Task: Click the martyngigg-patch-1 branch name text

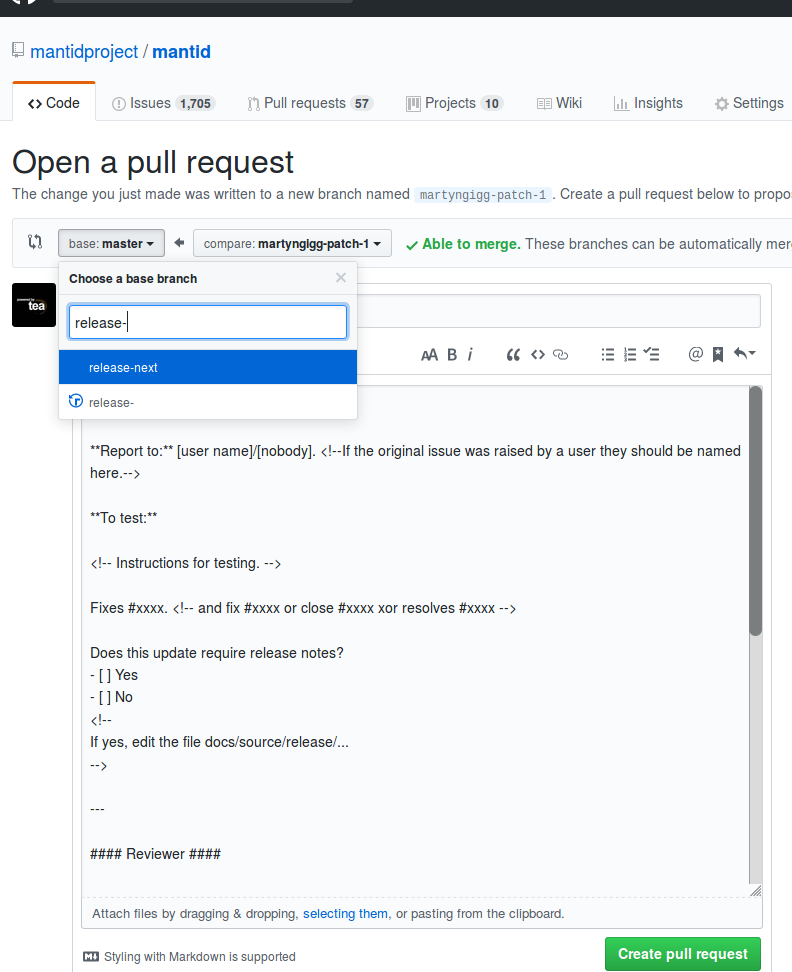Action: pos(483,195)
